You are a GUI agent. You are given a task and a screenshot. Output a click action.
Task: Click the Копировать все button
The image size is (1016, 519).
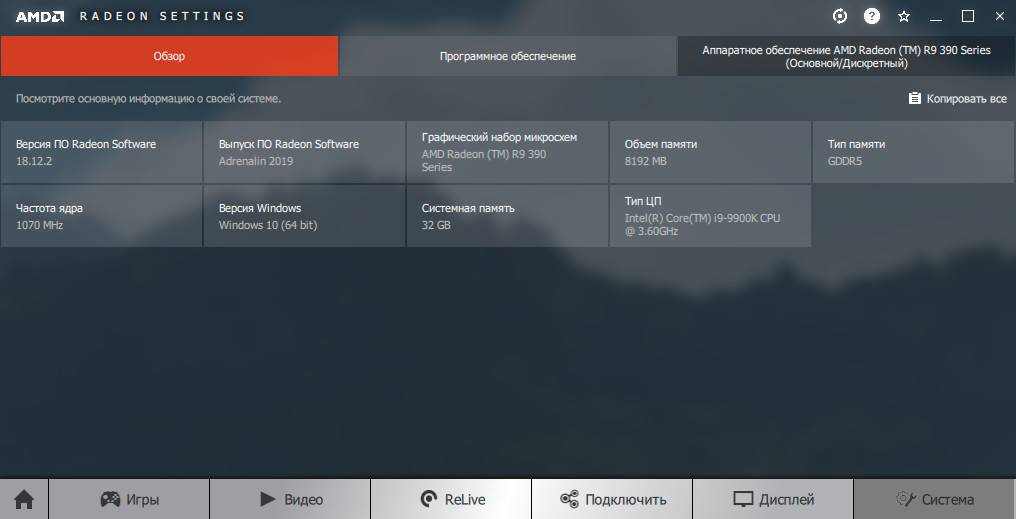[x=958, y=98]
